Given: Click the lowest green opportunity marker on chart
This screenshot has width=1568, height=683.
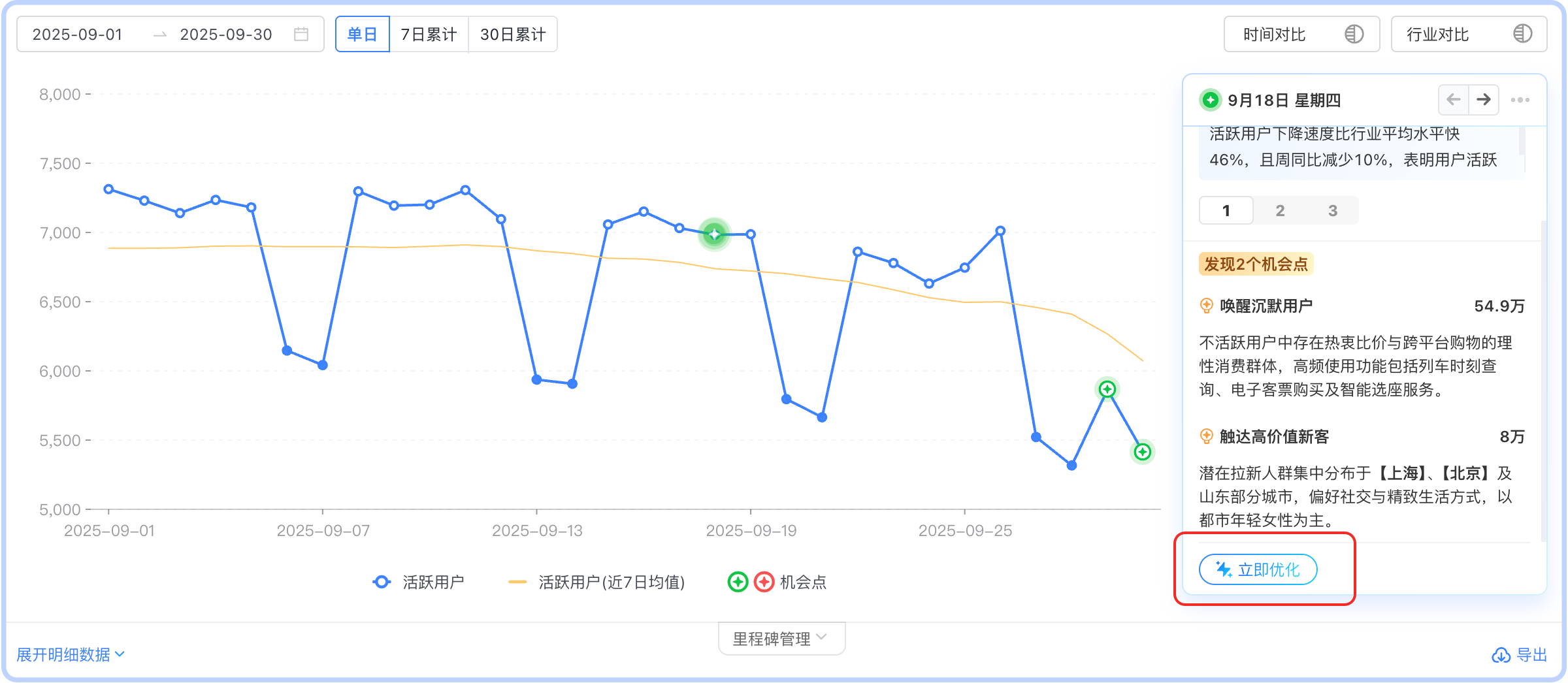Looking at the screenshot, I should click(x=1142, y=452).
